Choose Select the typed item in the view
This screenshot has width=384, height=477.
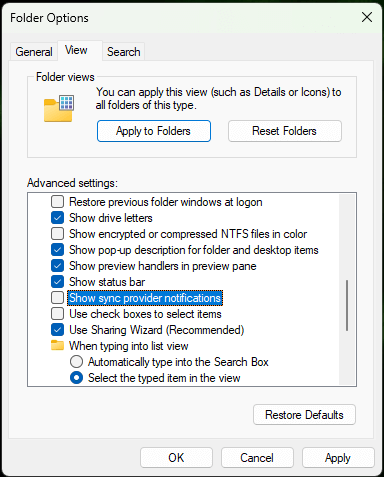click(x=76, y=378)
